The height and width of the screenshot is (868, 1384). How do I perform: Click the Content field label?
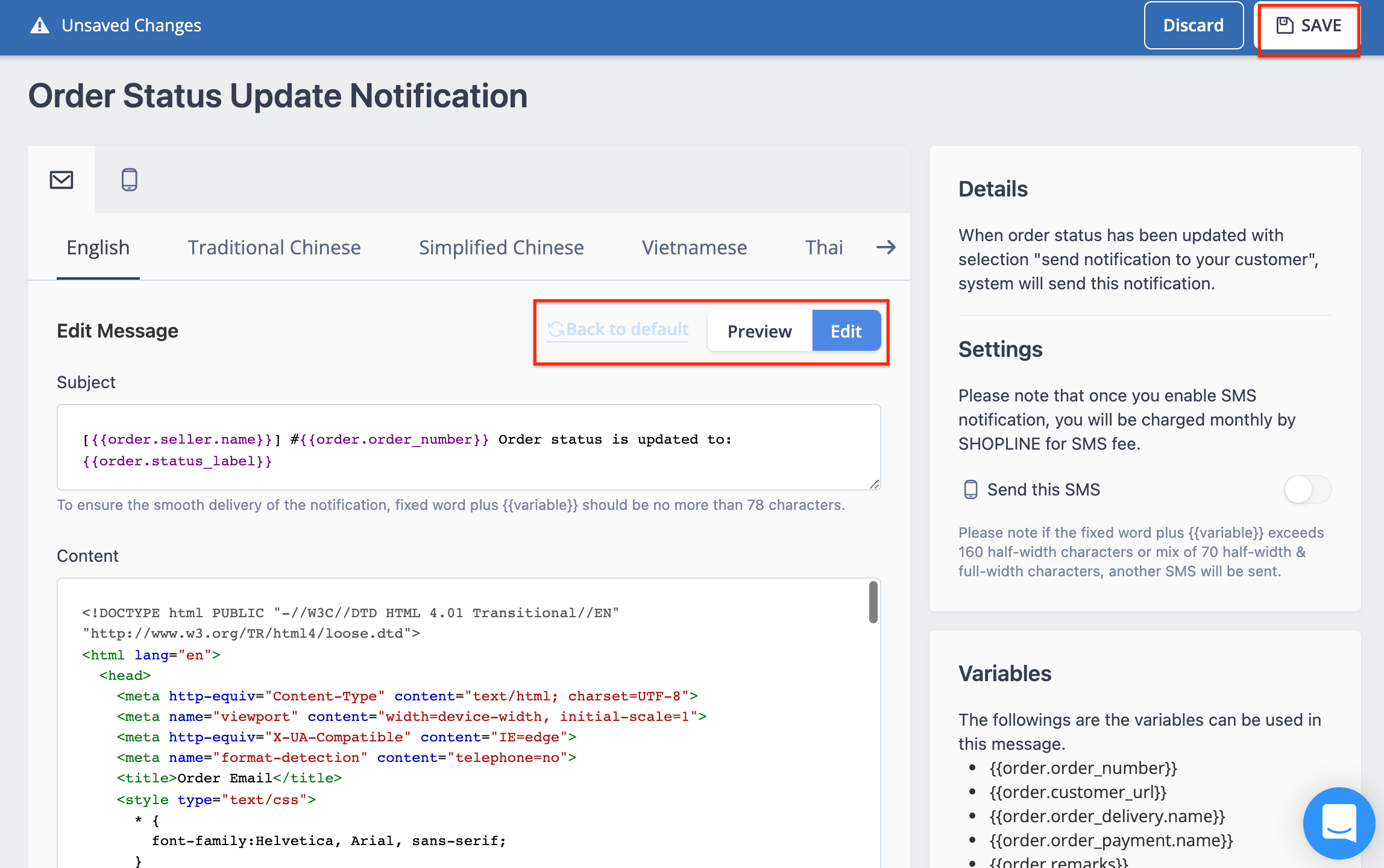pyautogui.click(x=87, y=556)
